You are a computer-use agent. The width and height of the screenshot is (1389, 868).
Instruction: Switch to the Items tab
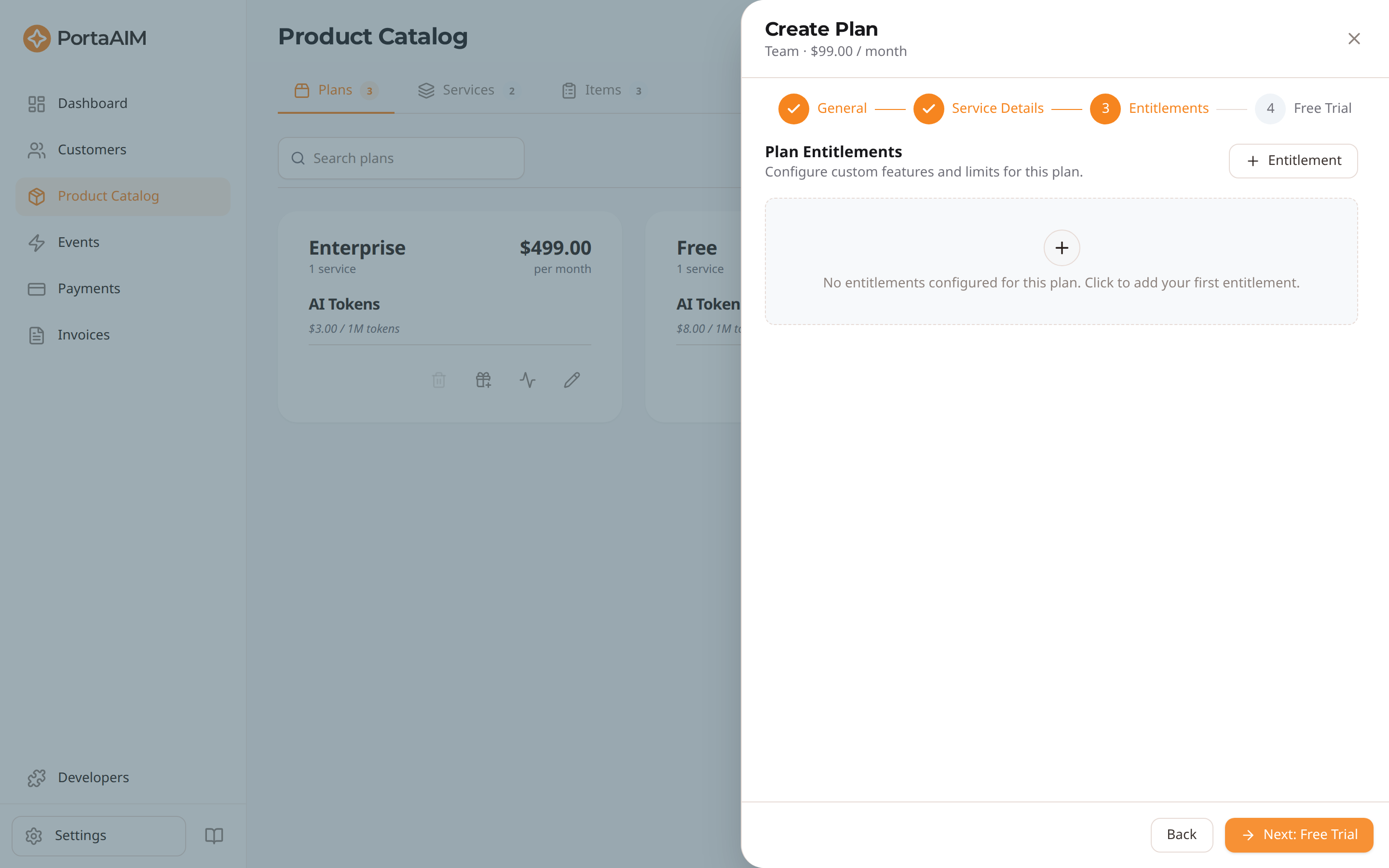602,90
